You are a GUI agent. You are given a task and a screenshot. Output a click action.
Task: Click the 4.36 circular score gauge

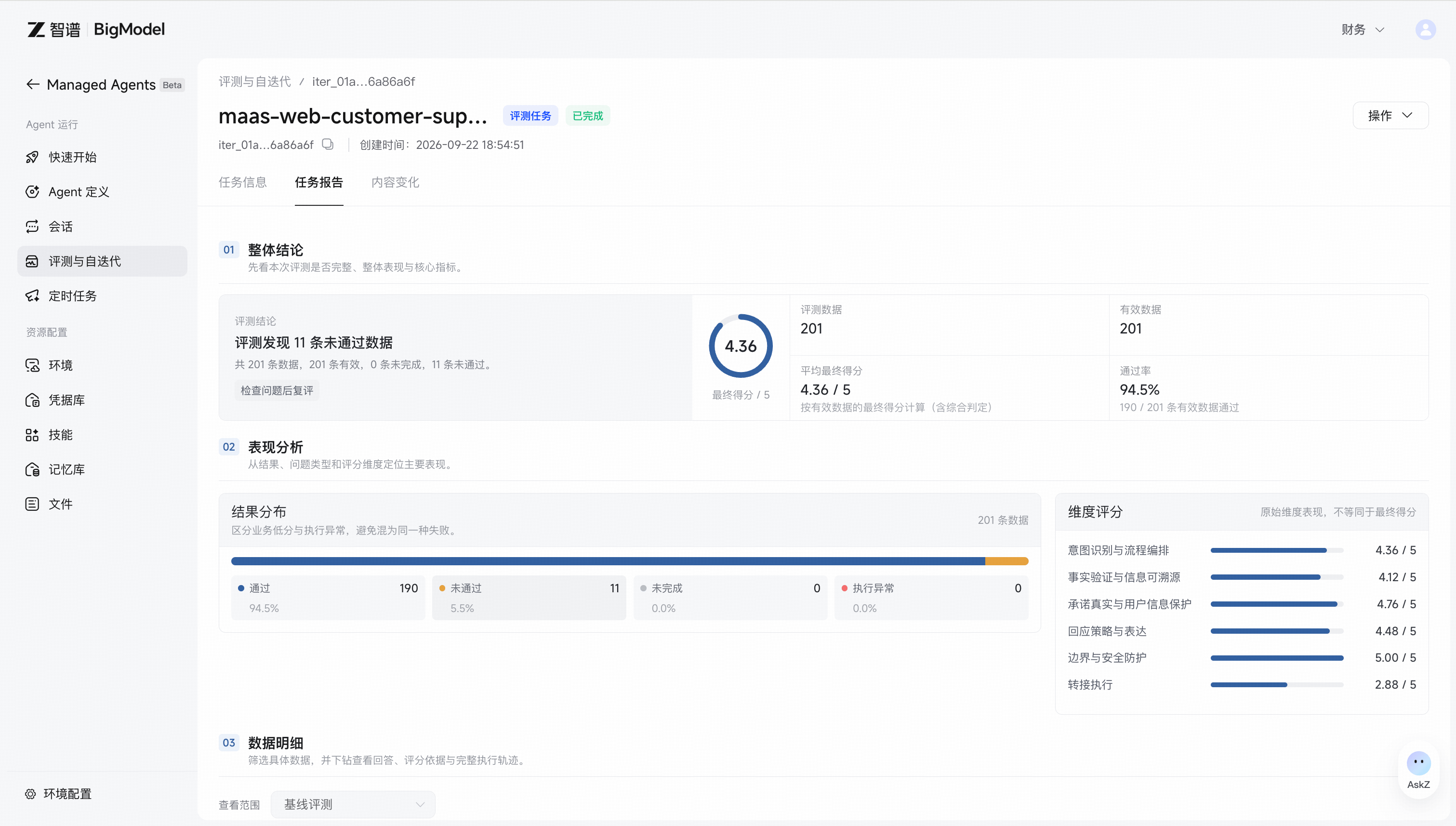tap(741, 346)
